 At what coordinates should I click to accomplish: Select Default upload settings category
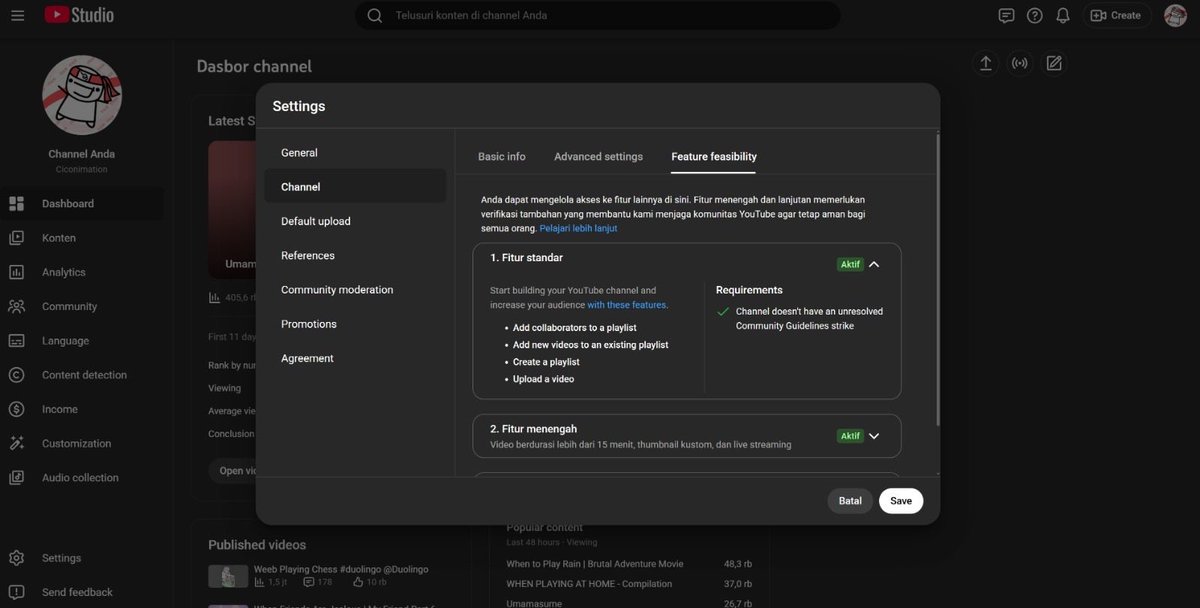(x=355, y=221)
